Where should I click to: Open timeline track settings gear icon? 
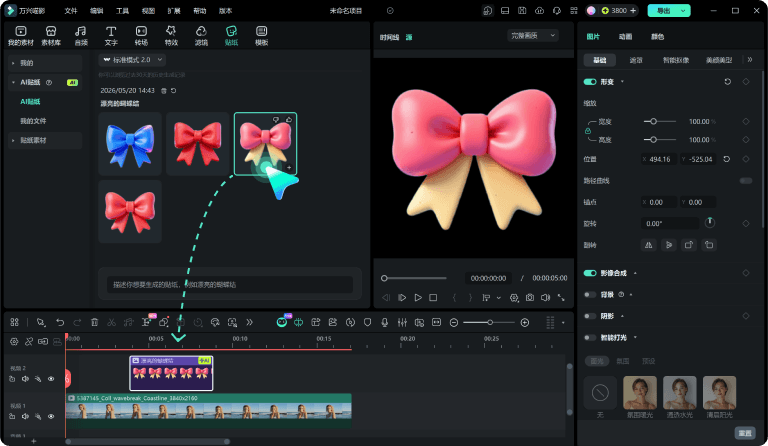point(14,341)
